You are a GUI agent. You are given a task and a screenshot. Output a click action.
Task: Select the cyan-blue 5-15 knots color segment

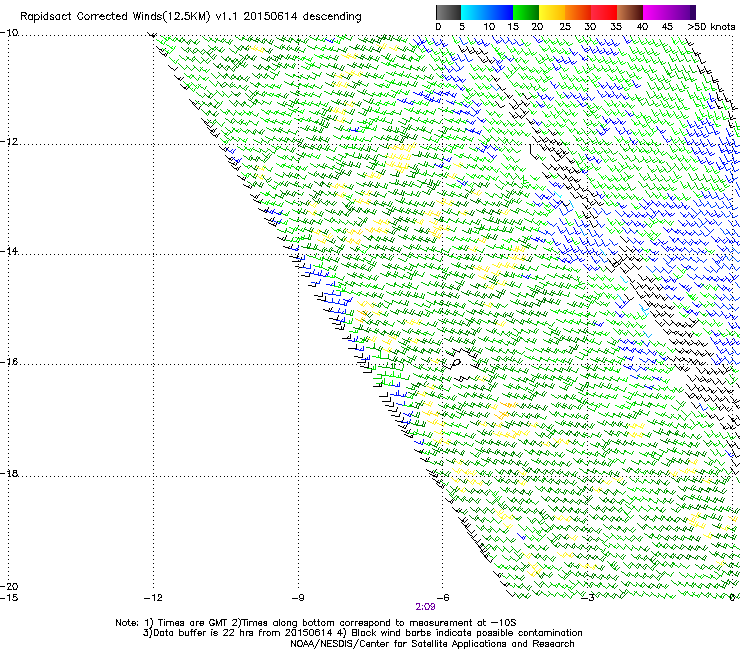[x=487, y=12]
